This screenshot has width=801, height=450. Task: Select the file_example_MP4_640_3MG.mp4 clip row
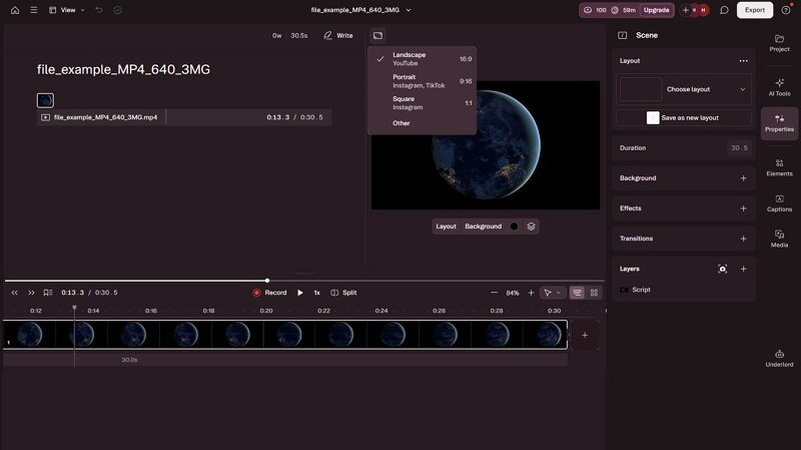(x=184, y=117)
